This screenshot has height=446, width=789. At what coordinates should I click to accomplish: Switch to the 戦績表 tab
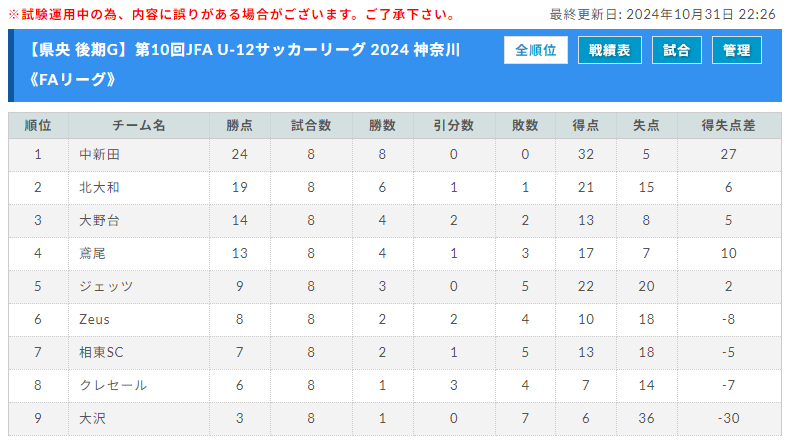(609, 50)
